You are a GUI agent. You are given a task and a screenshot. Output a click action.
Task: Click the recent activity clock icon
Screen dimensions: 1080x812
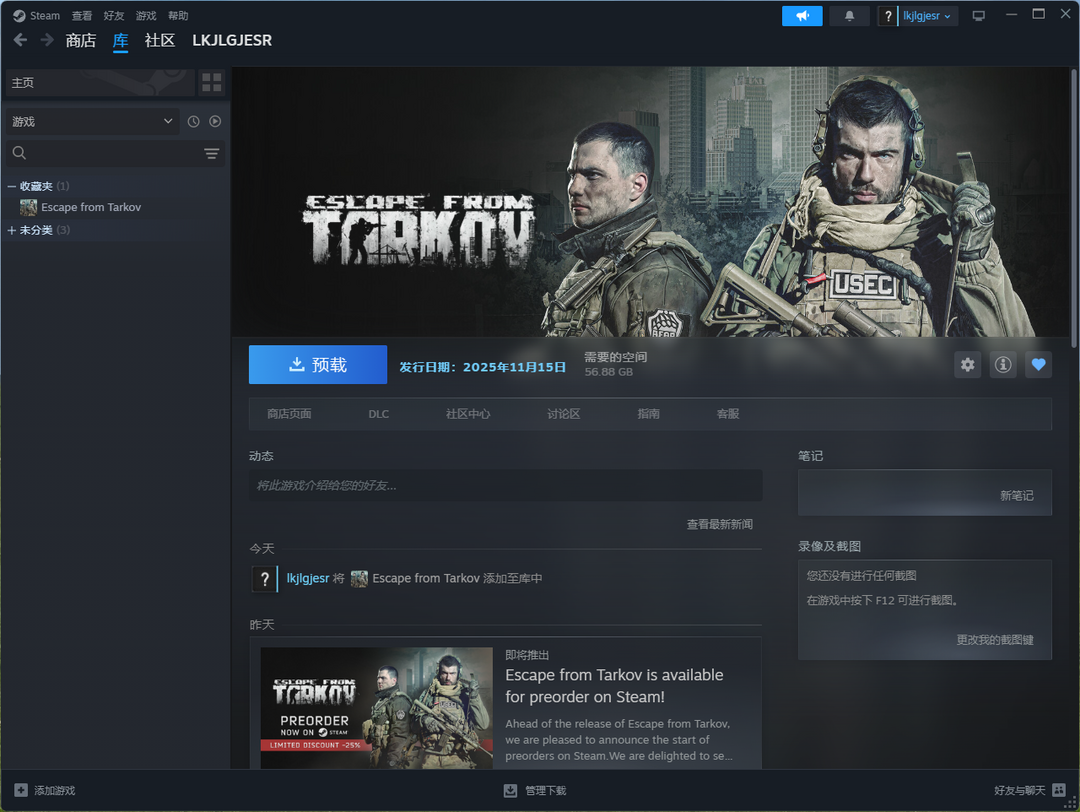coord(193,121)
